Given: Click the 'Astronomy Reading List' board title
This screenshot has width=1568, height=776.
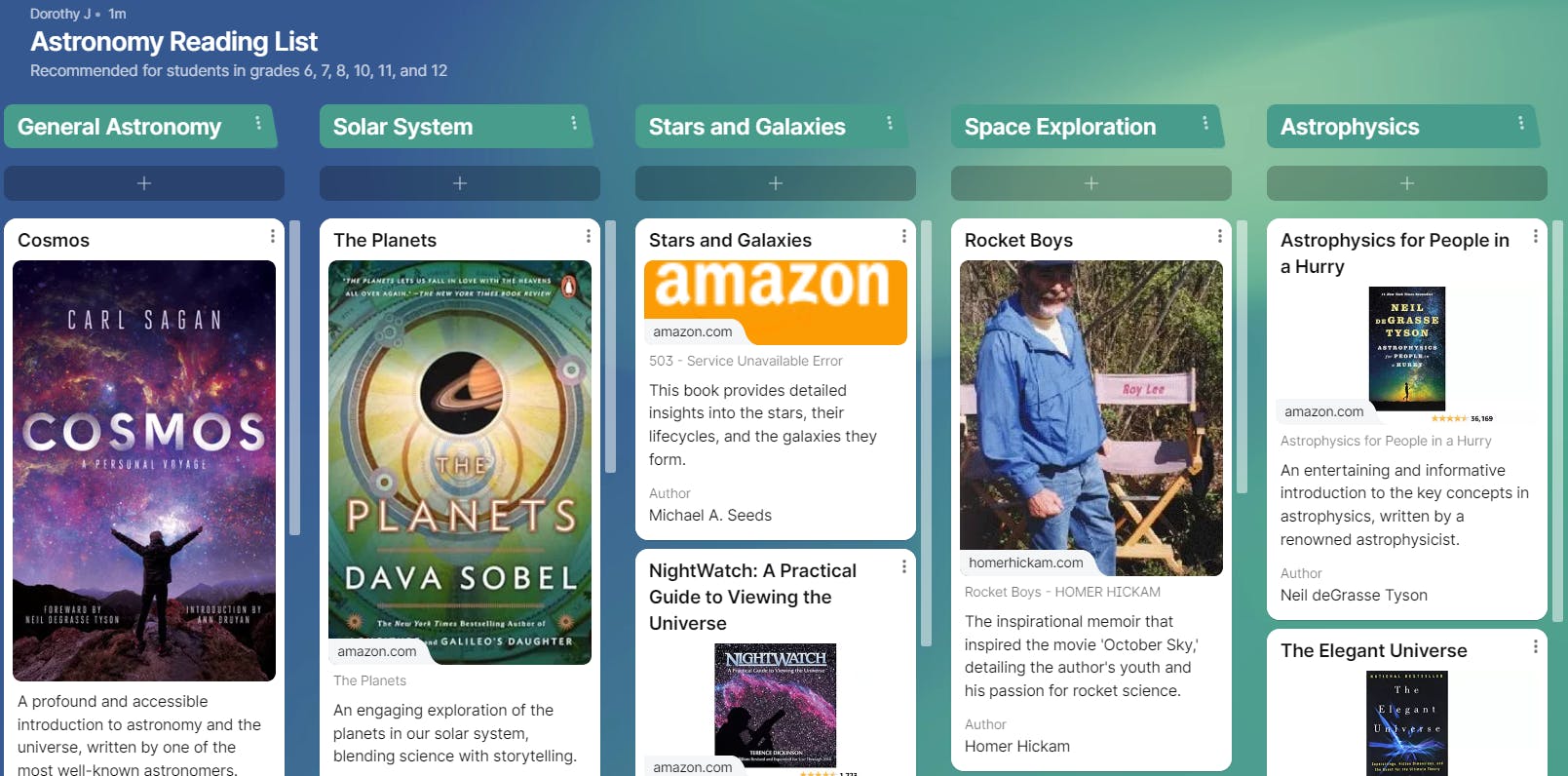Looking at the screenshot, I should pos(174,42).
